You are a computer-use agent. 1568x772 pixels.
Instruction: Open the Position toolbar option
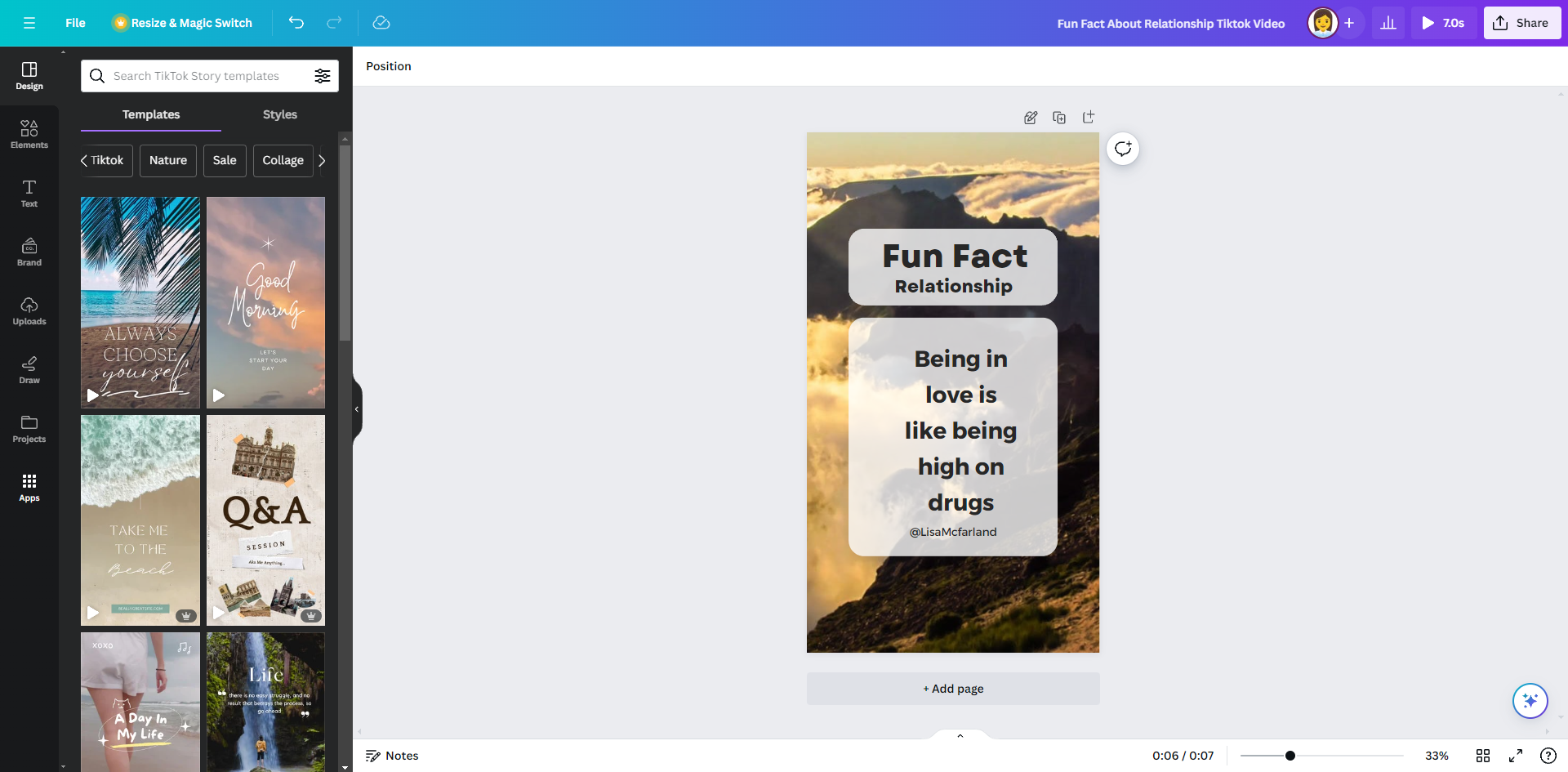point(389,66)
